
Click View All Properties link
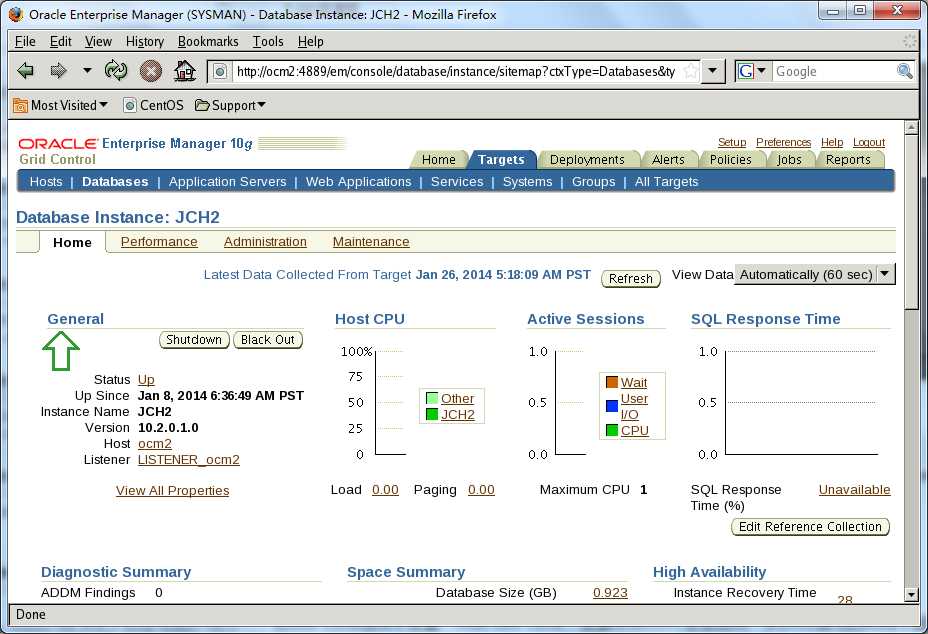tap(172, 491)
